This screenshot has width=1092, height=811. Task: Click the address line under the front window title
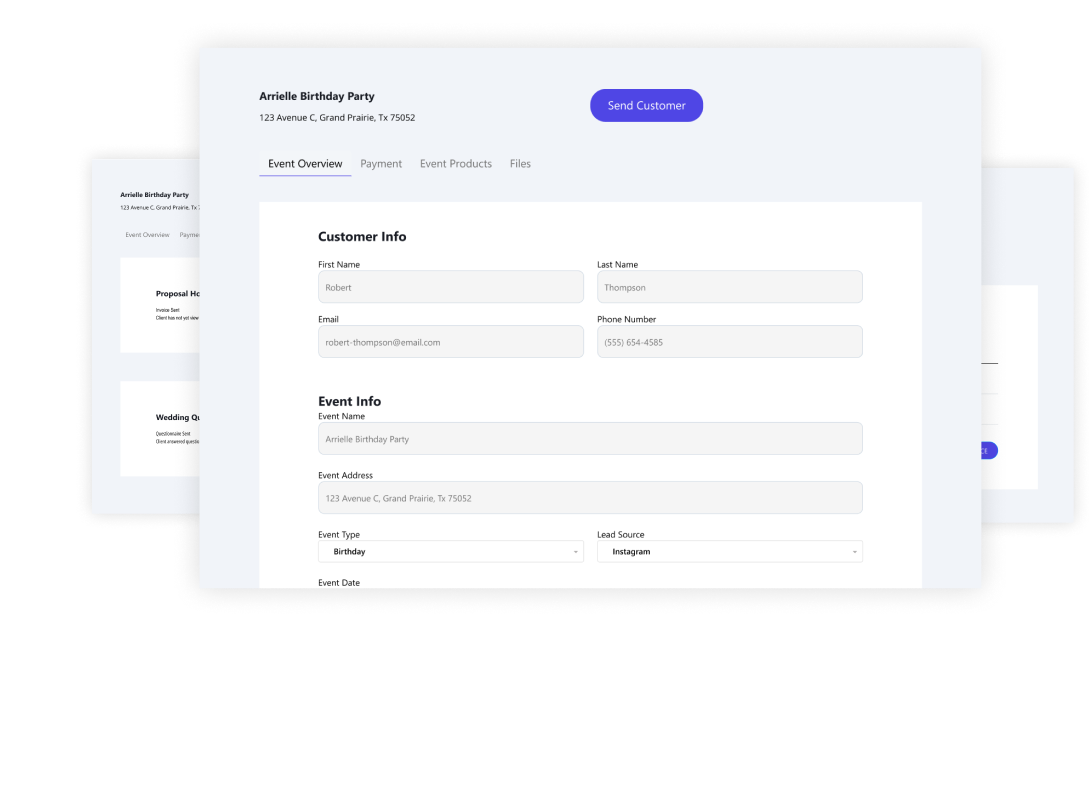(337, 118)
